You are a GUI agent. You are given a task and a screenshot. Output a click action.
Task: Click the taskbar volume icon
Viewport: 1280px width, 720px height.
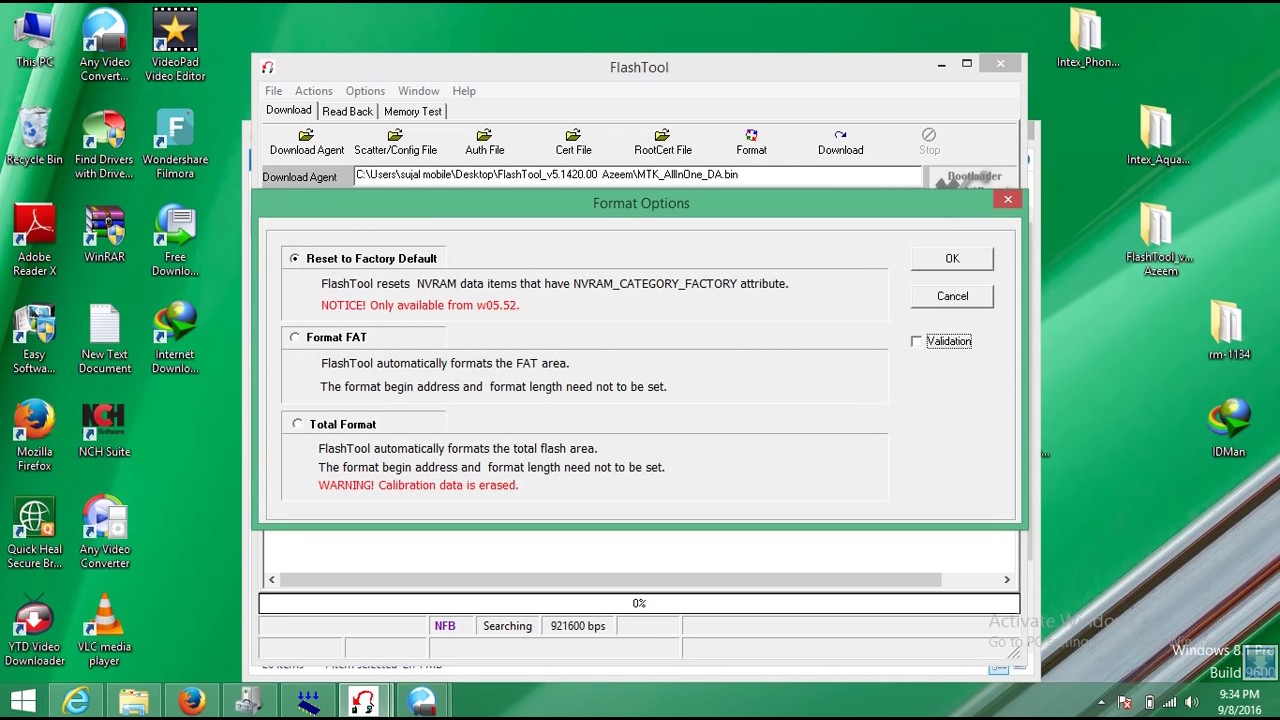coord(1193,702)
